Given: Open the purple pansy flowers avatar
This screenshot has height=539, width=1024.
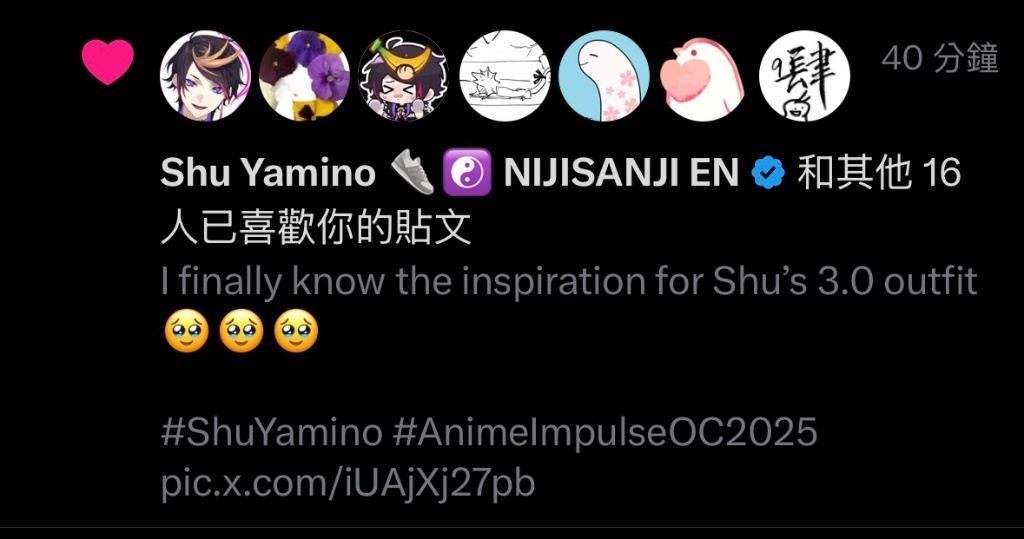Looking at the screenshot, I should tap(304, 76).
